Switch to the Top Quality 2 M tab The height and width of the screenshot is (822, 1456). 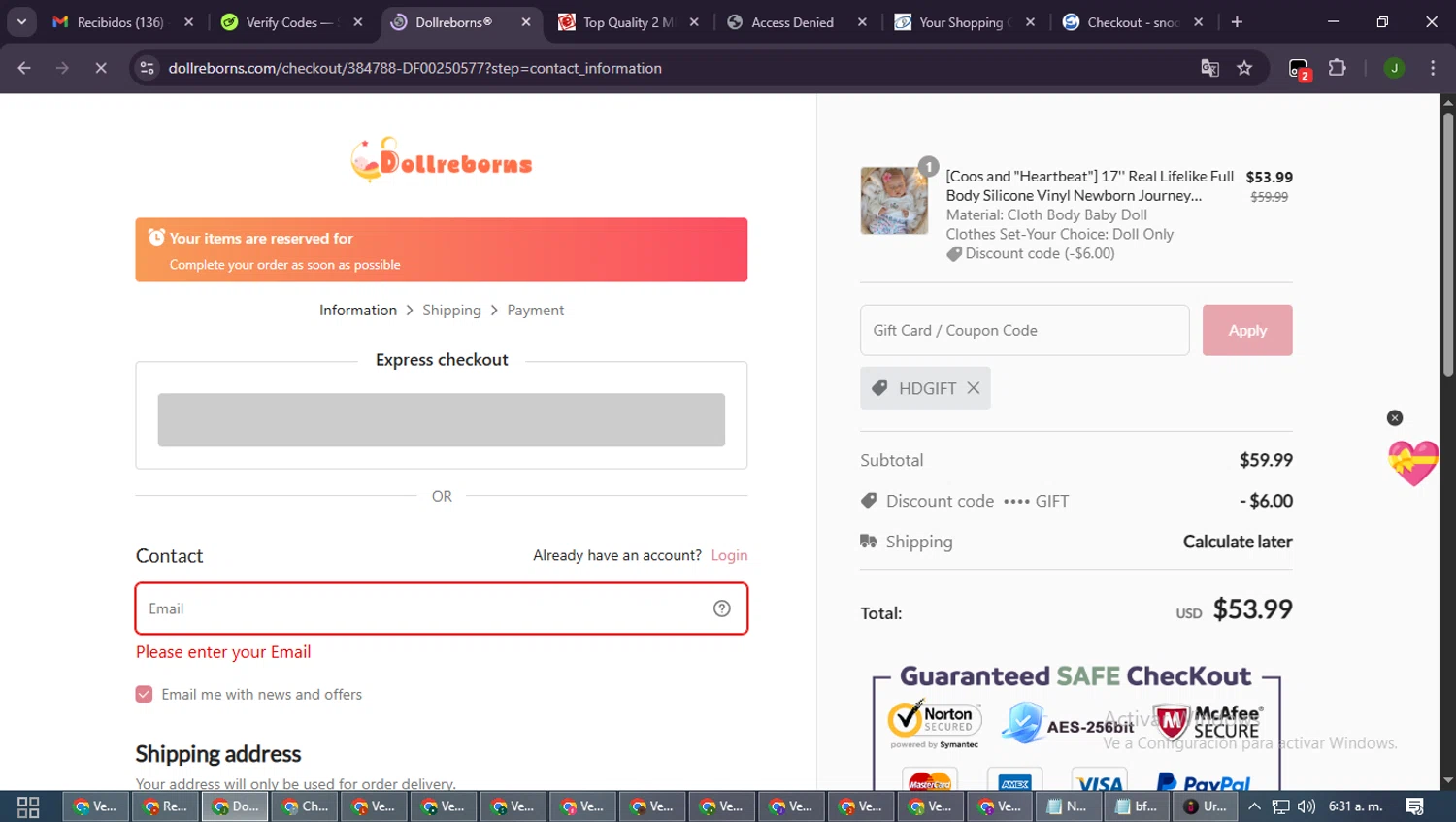615,22
